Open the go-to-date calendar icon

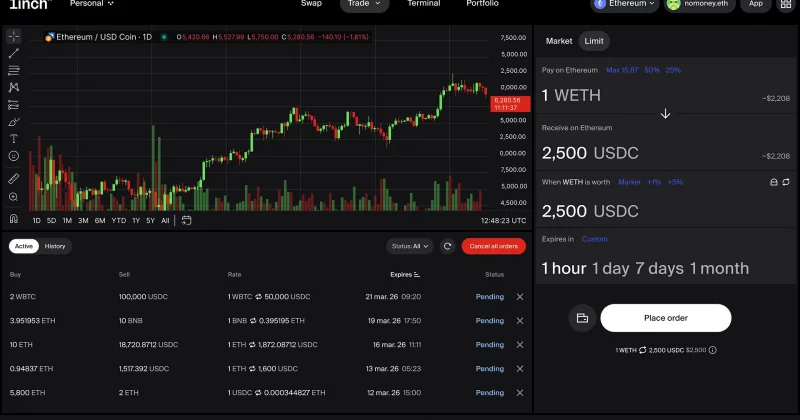[186, 220]
